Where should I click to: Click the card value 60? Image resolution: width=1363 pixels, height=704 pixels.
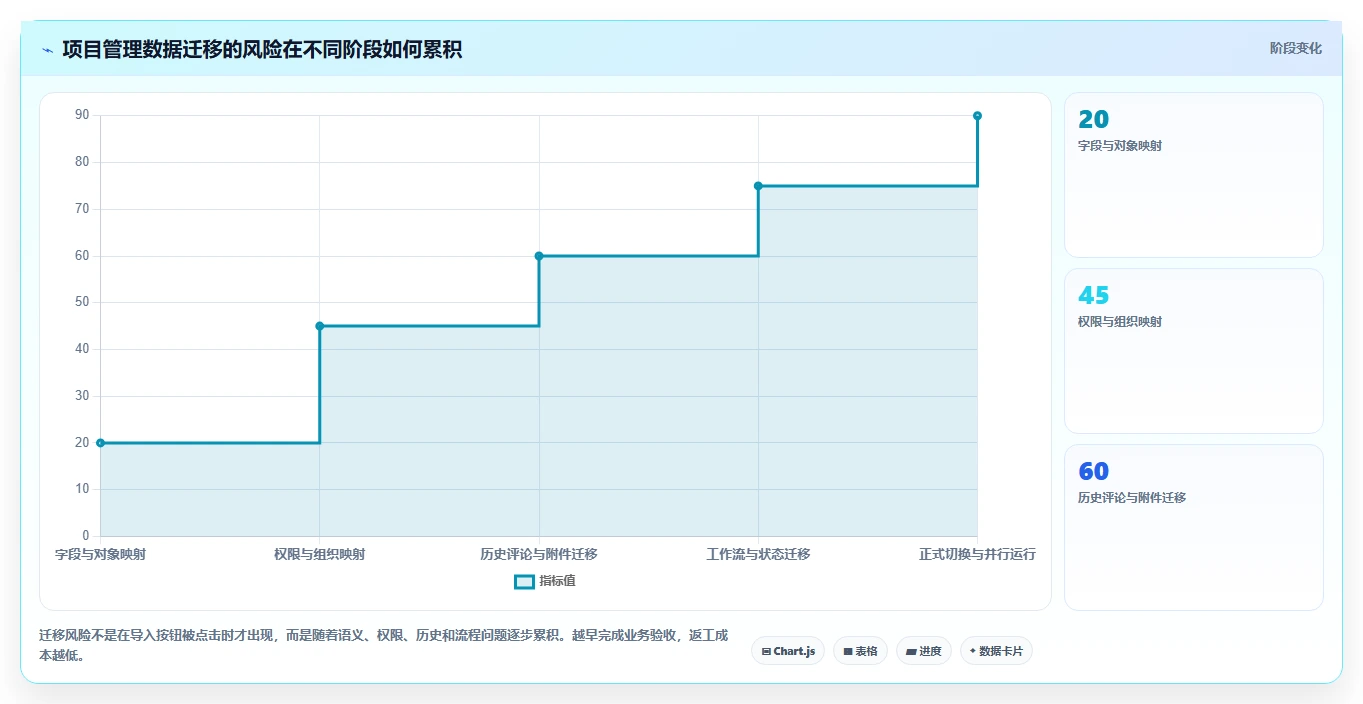1094,472
